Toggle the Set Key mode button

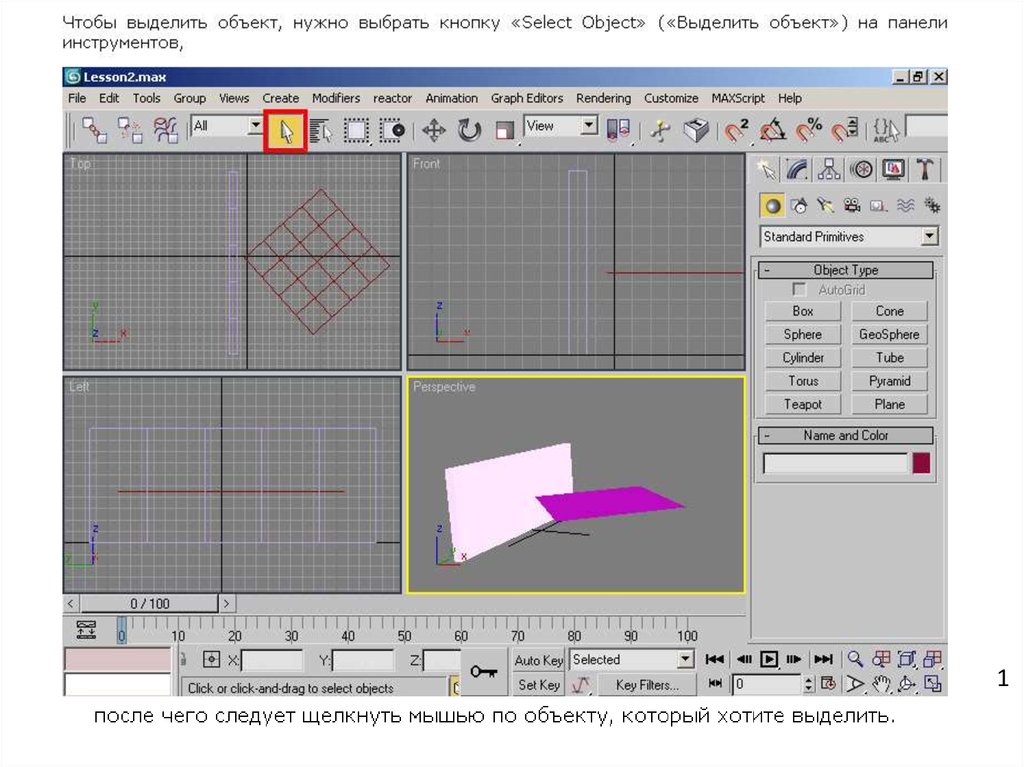pyautogui.click(x=539, y=685)
